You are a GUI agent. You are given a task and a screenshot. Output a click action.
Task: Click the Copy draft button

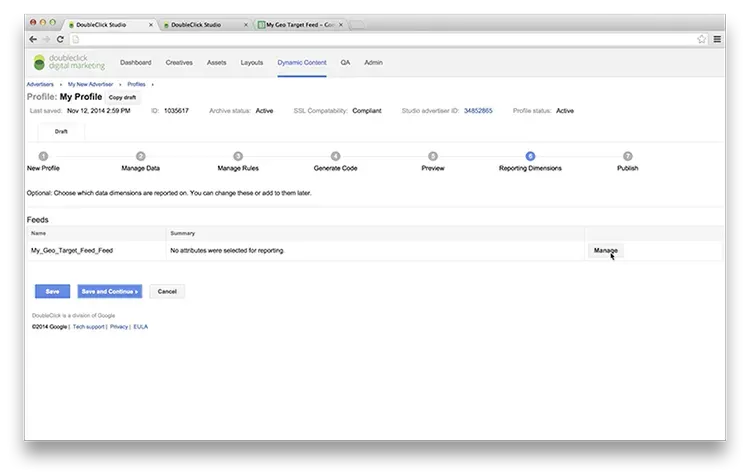[122, 97]
